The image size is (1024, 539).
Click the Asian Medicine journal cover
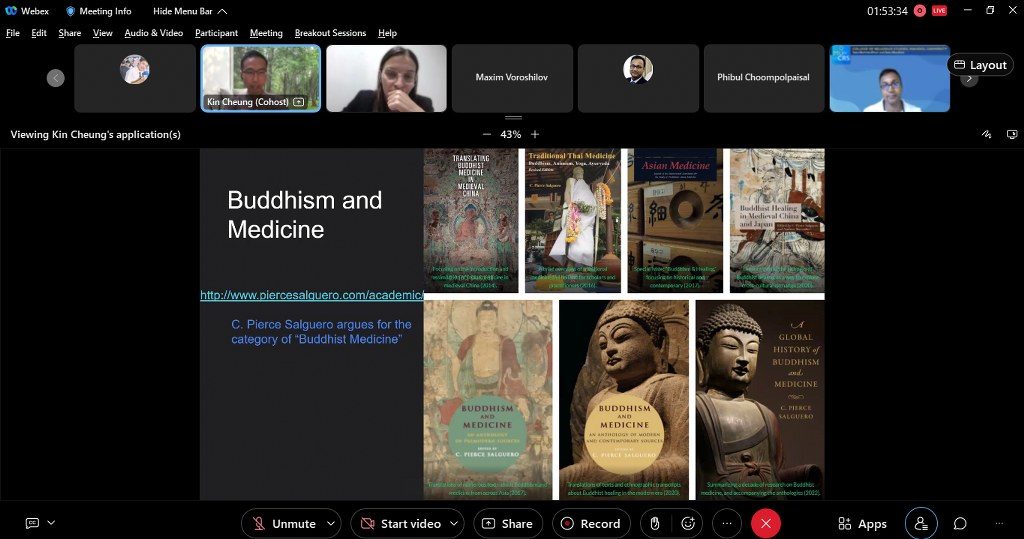[x=675, y=220]
